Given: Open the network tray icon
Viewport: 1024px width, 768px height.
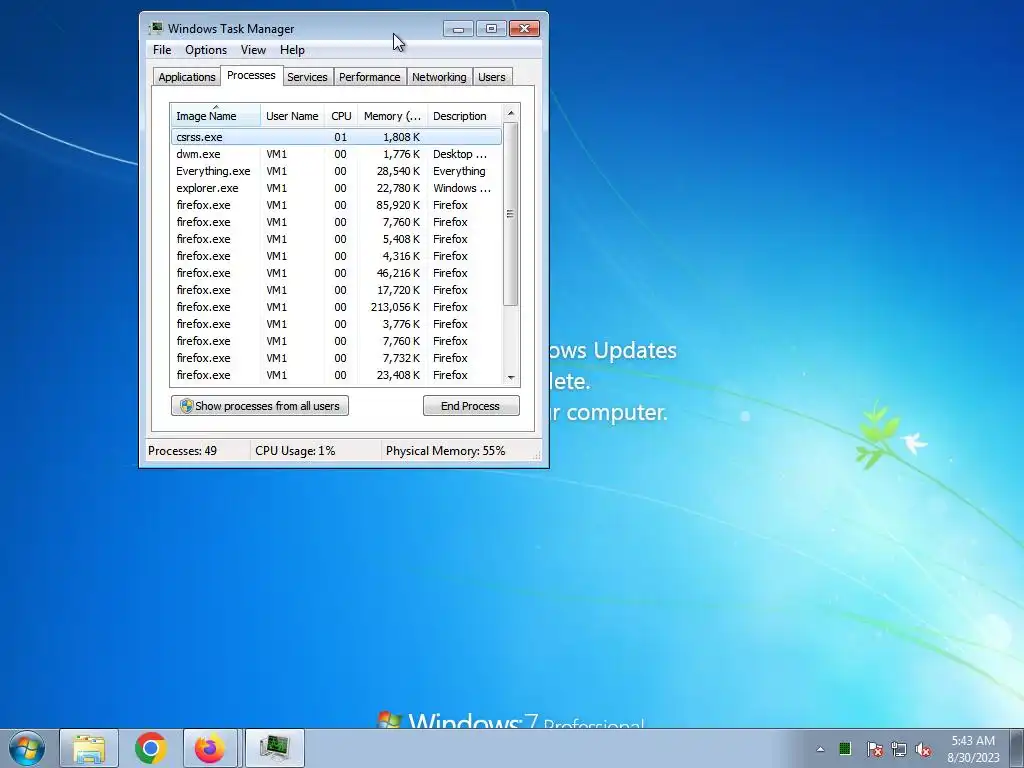Looking at the screenshot, I should click(899, 749).
